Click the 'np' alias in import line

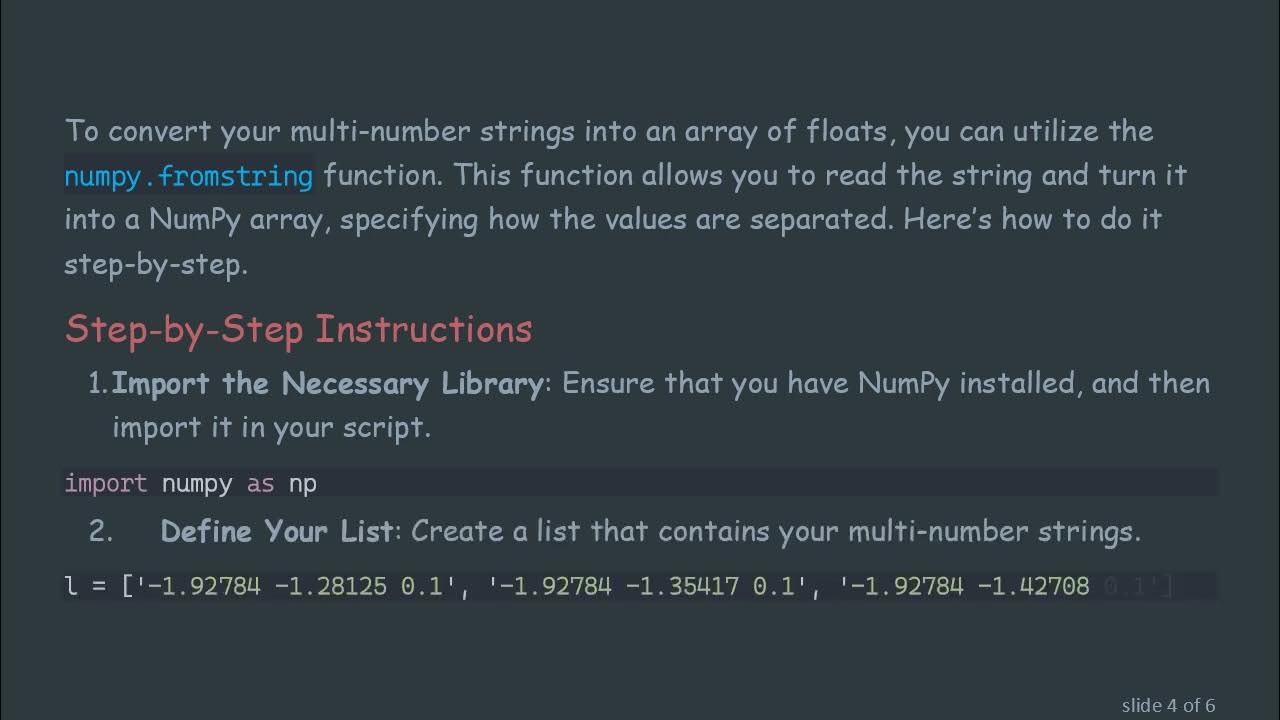pyautogui.click(x=303, y=484)
